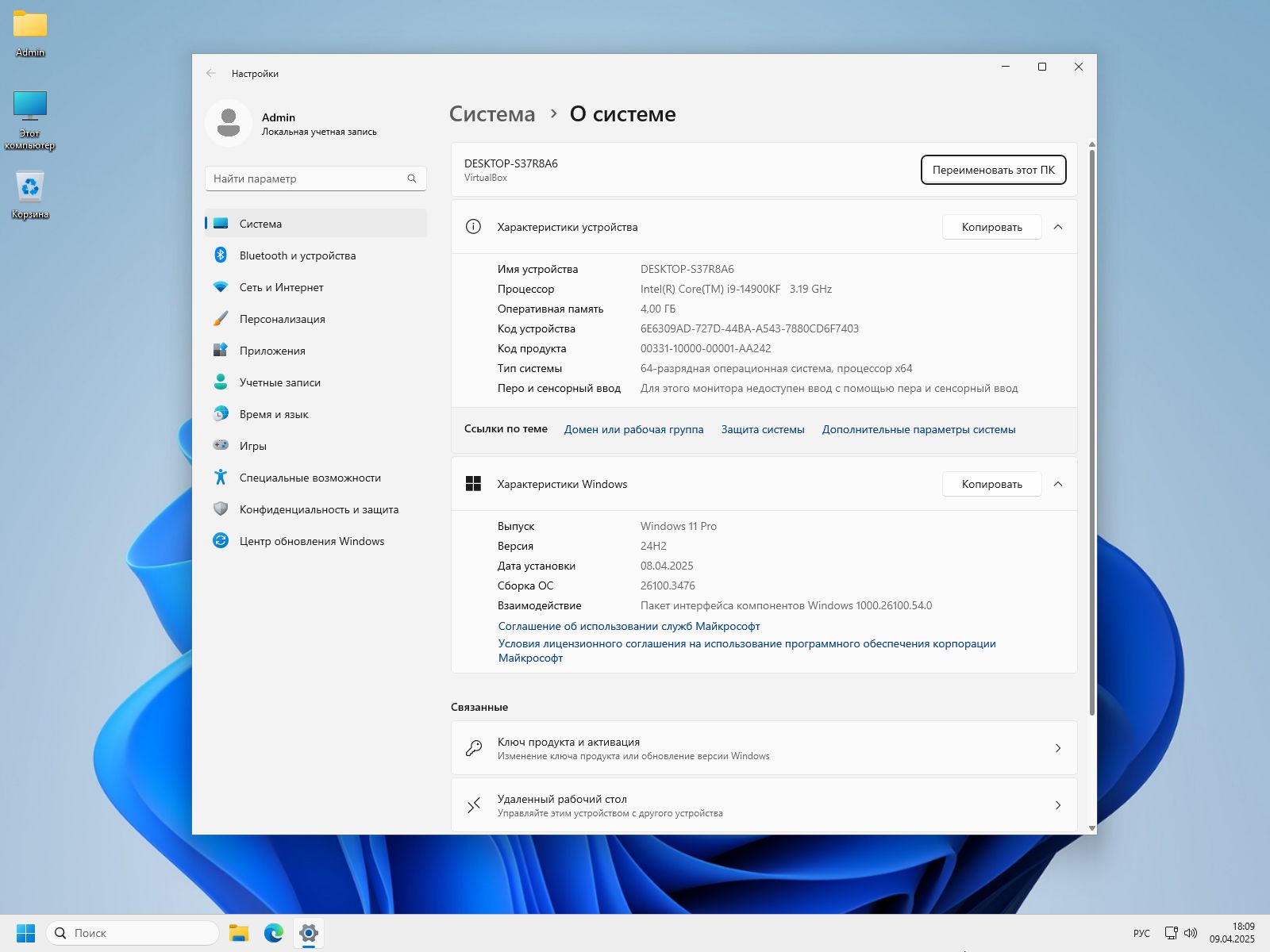Image resolution: width=1270 pixels, height=952 pixels.
Task: Go to Центр обновления Windows
Action: click(316, 541)
